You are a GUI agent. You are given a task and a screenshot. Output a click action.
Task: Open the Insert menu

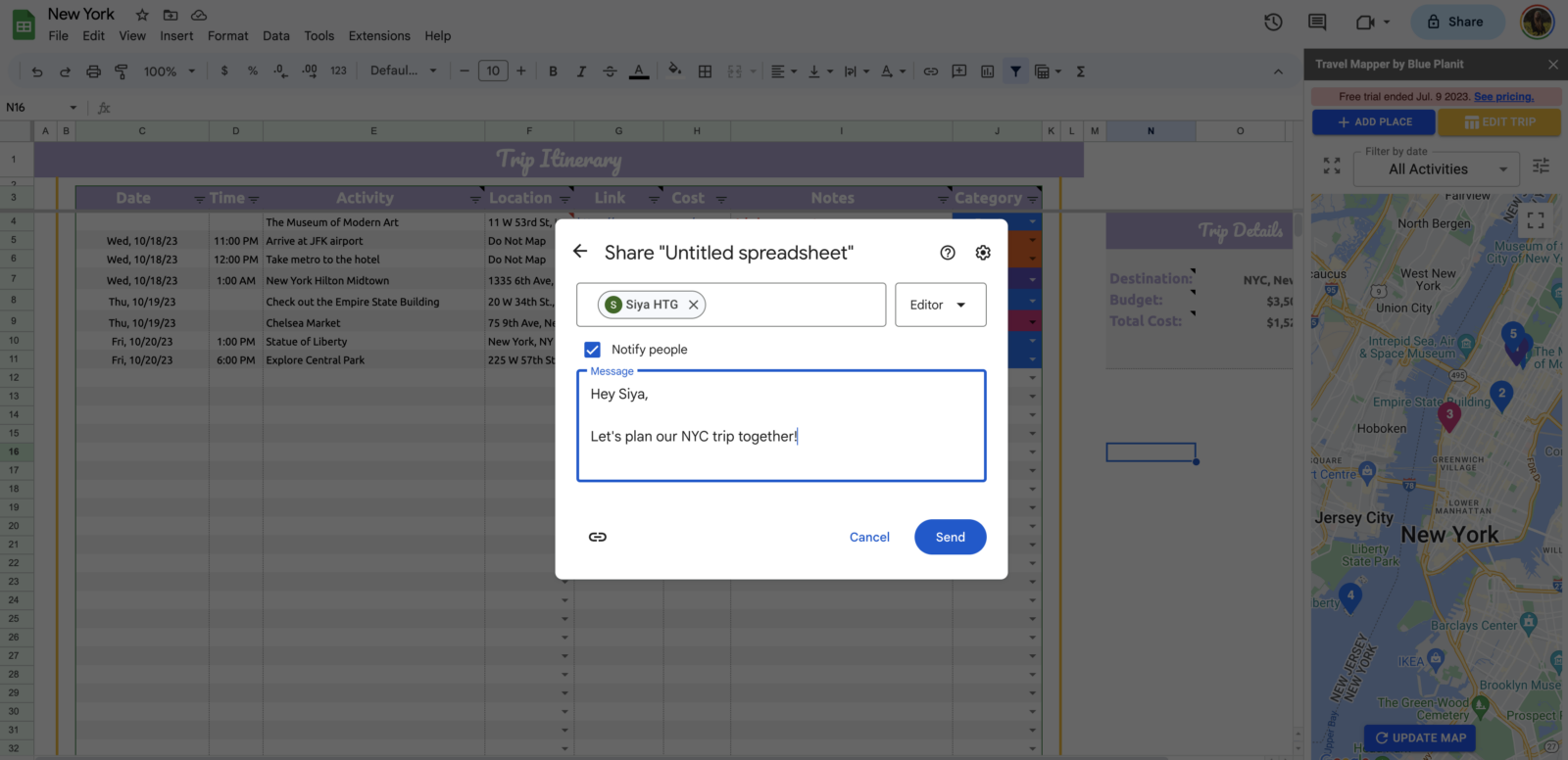(x=176, y=36)
